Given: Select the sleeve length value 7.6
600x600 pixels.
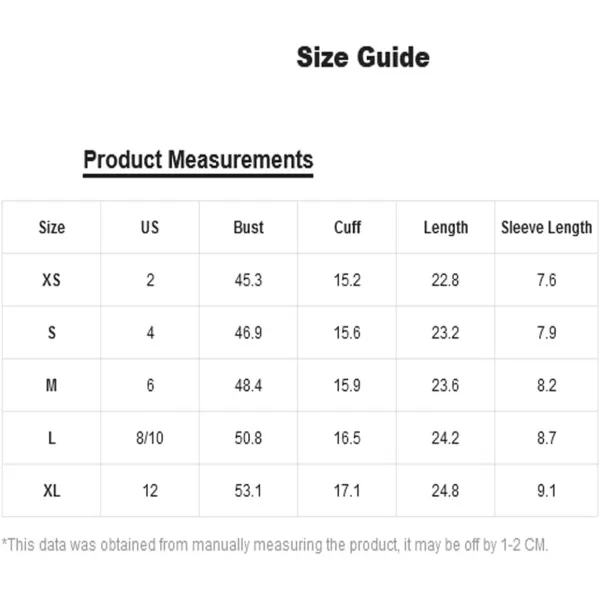Looking at the screenshot, I should (546, 280).
